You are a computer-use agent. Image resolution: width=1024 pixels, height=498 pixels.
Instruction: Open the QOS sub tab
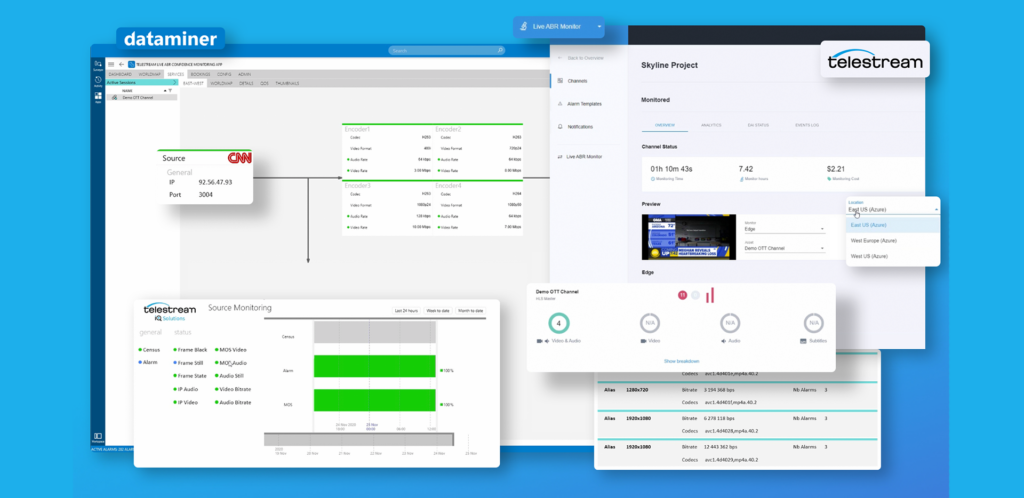point(264,84)
